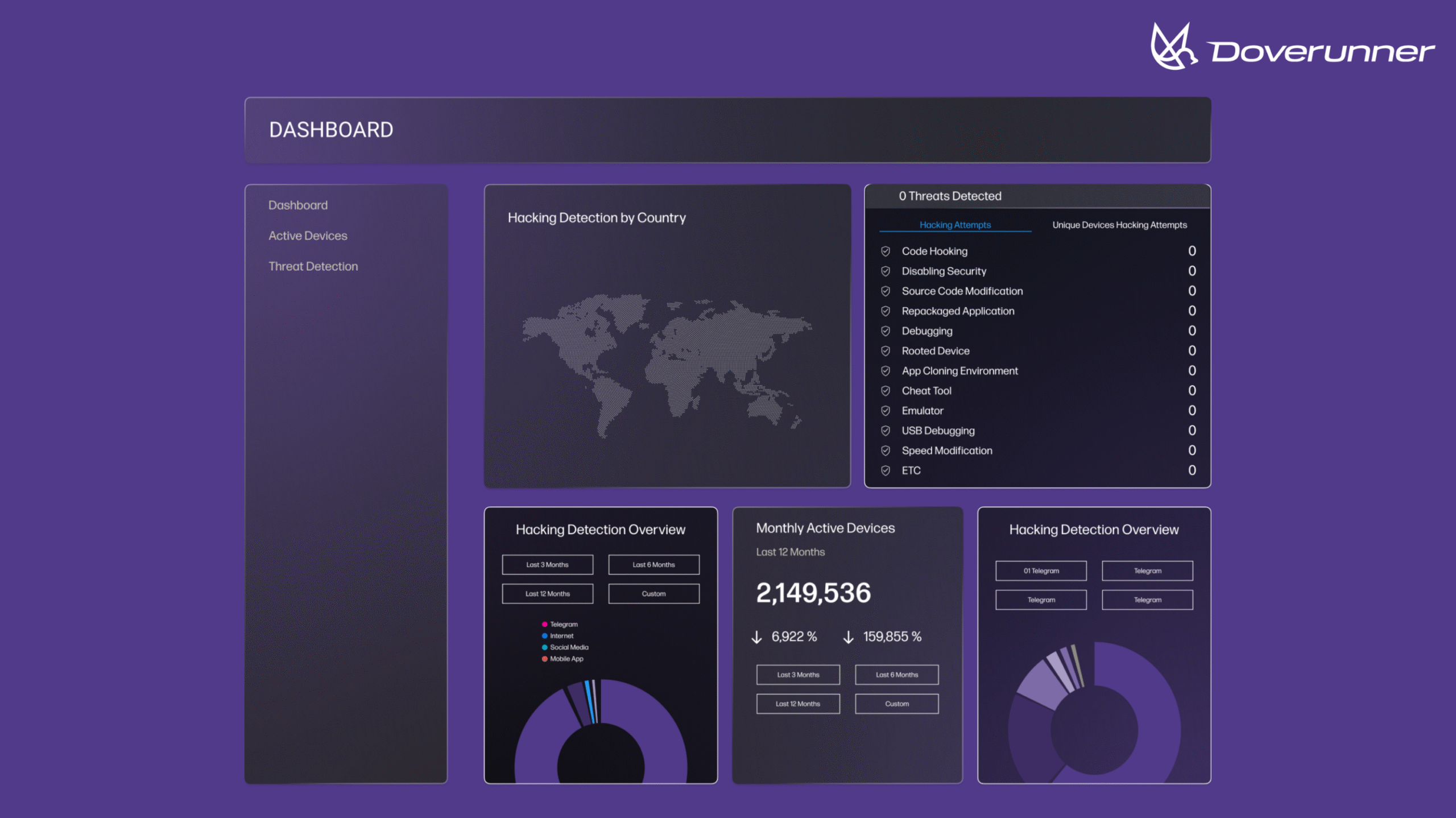Click the down arrow beside 6,922 %

(756, 637)
